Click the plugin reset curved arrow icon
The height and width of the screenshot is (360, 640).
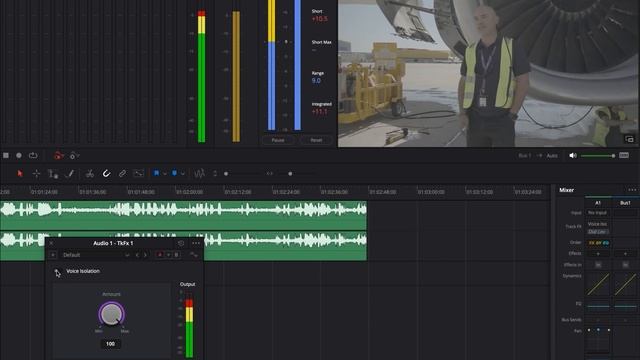click(x=193, y=255)
